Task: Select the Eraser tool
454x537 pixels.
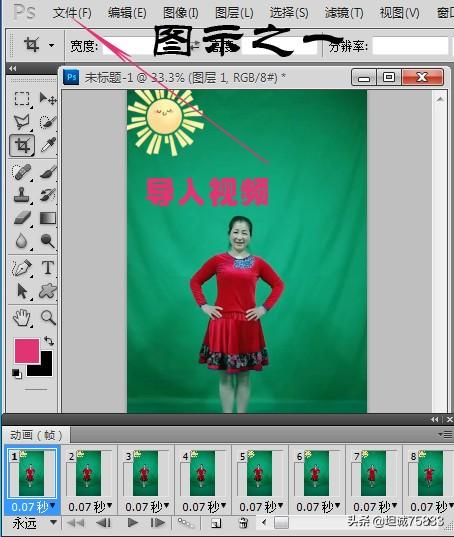Action: tap(22, 218)
